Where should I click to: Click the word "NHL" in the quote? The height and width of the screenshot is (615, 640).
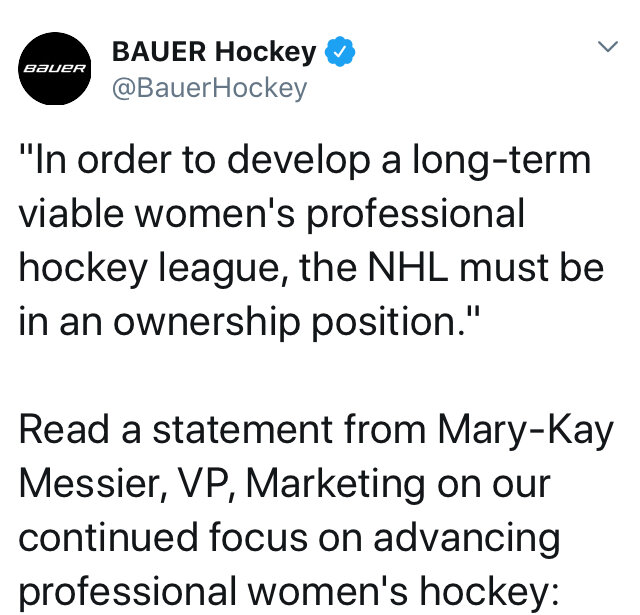tap(407, 267)
